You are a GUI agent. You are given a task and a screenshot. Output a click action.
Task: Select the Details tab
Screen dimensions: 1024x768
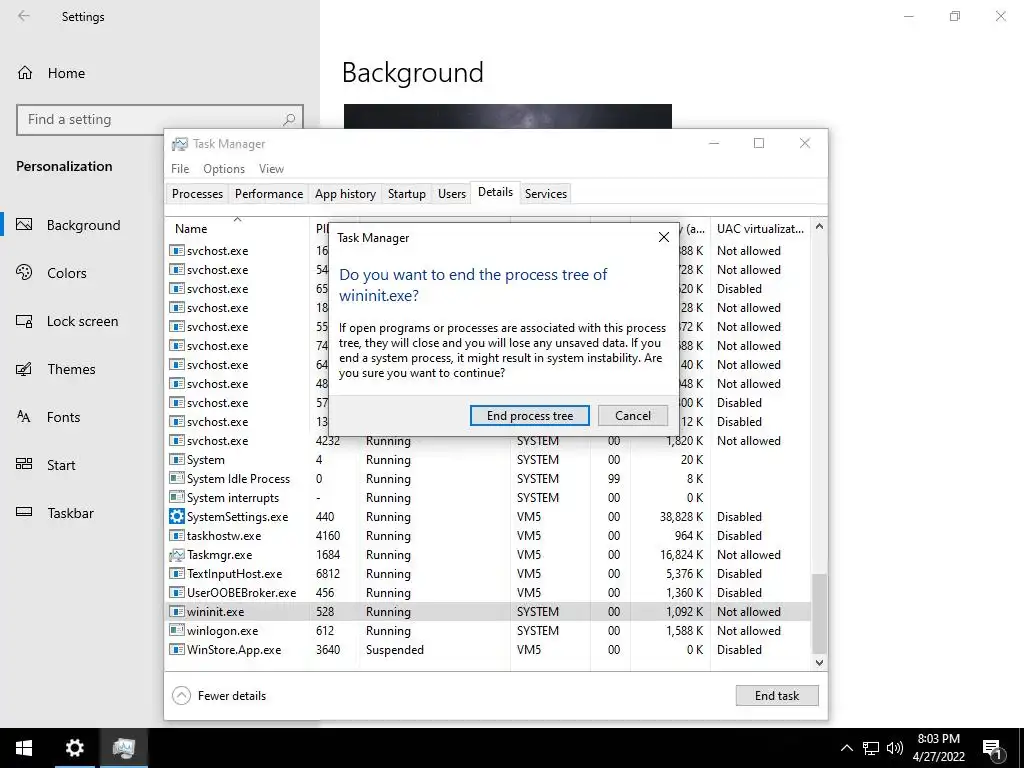point(496,192)
